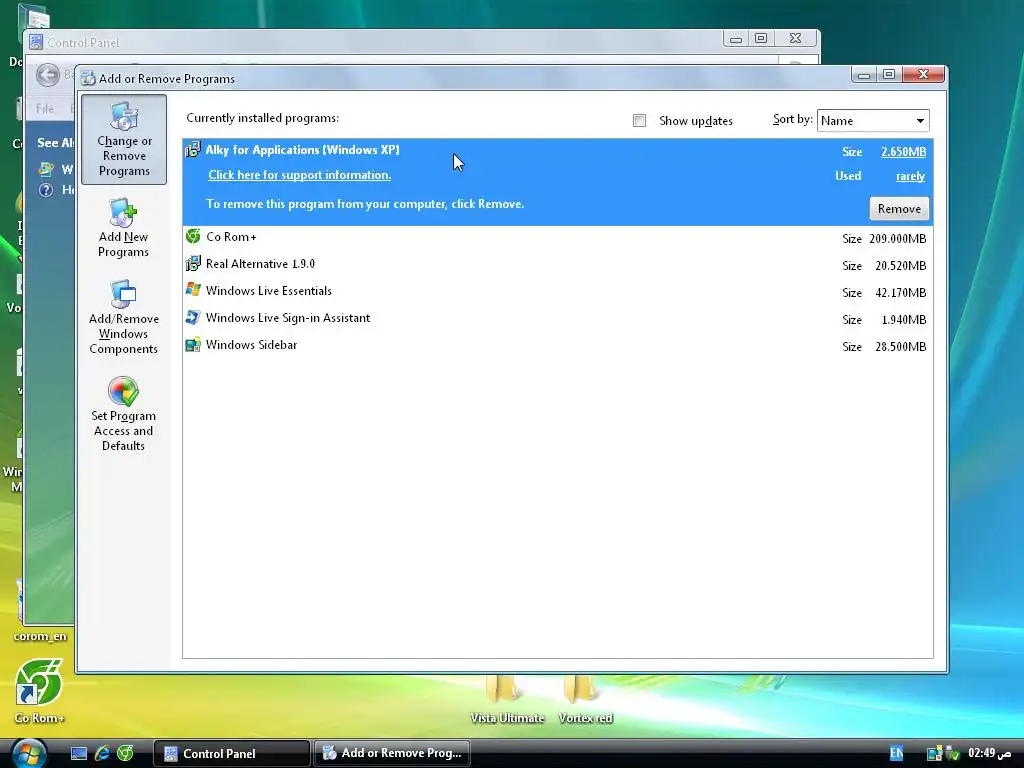Open File menu in Control Panel window
This screenshot has height=768, width=1024.
coord(45,108)
